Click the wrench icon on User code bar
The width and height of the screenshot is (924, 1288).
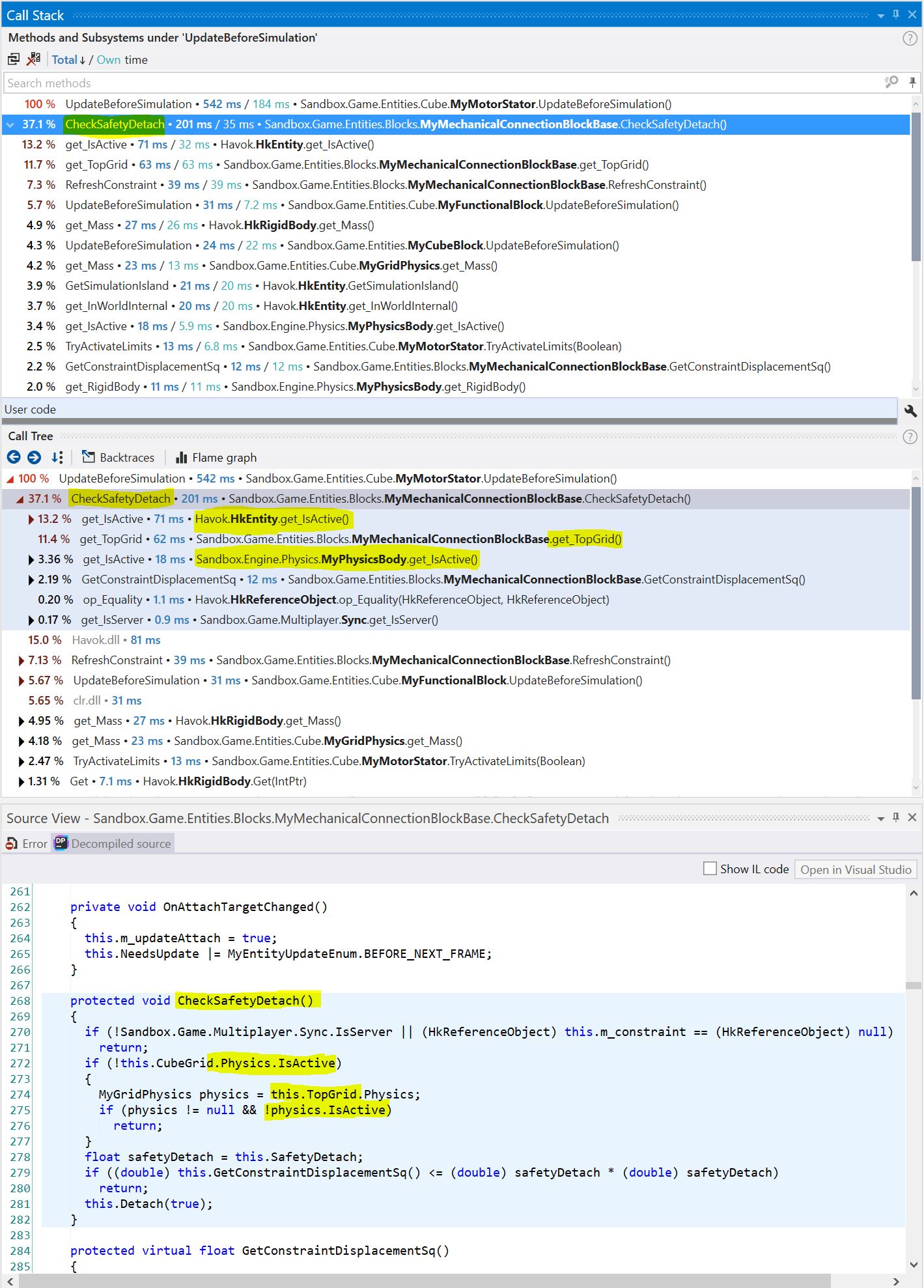(x=910, y=410)
